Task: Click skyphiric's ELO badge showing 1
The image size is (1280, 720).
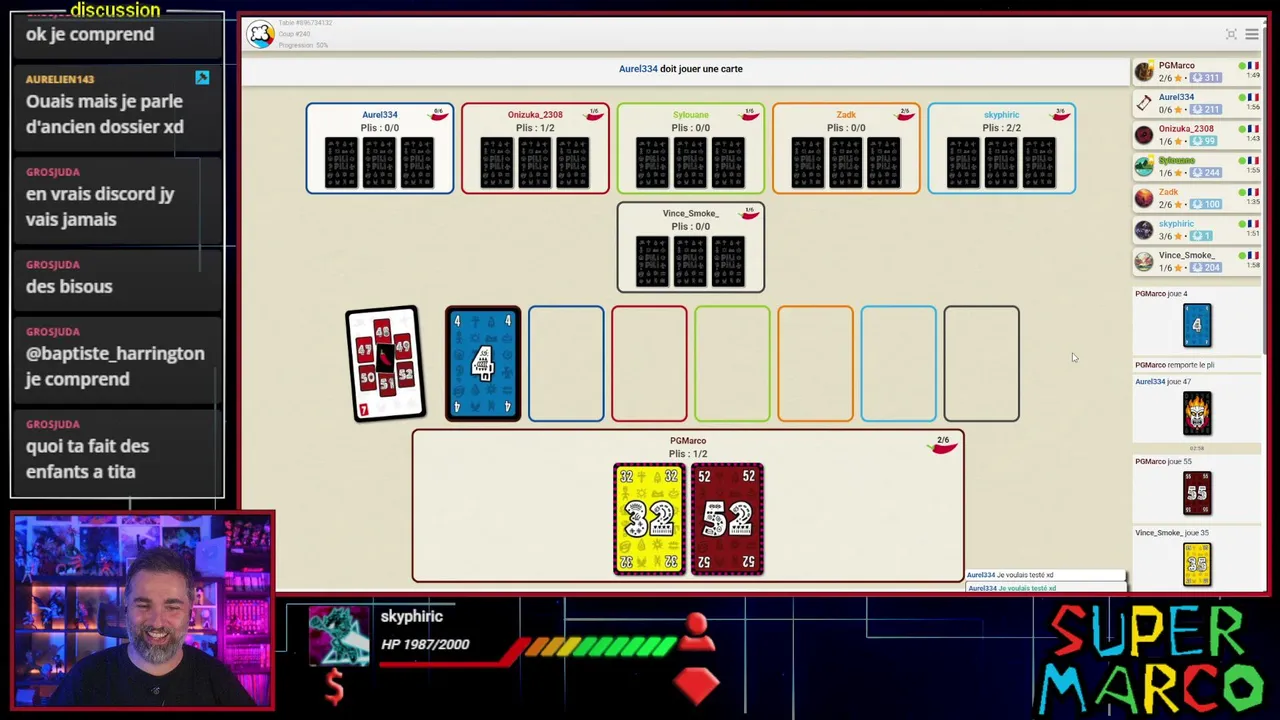Action: click(x=1200, y=236)
